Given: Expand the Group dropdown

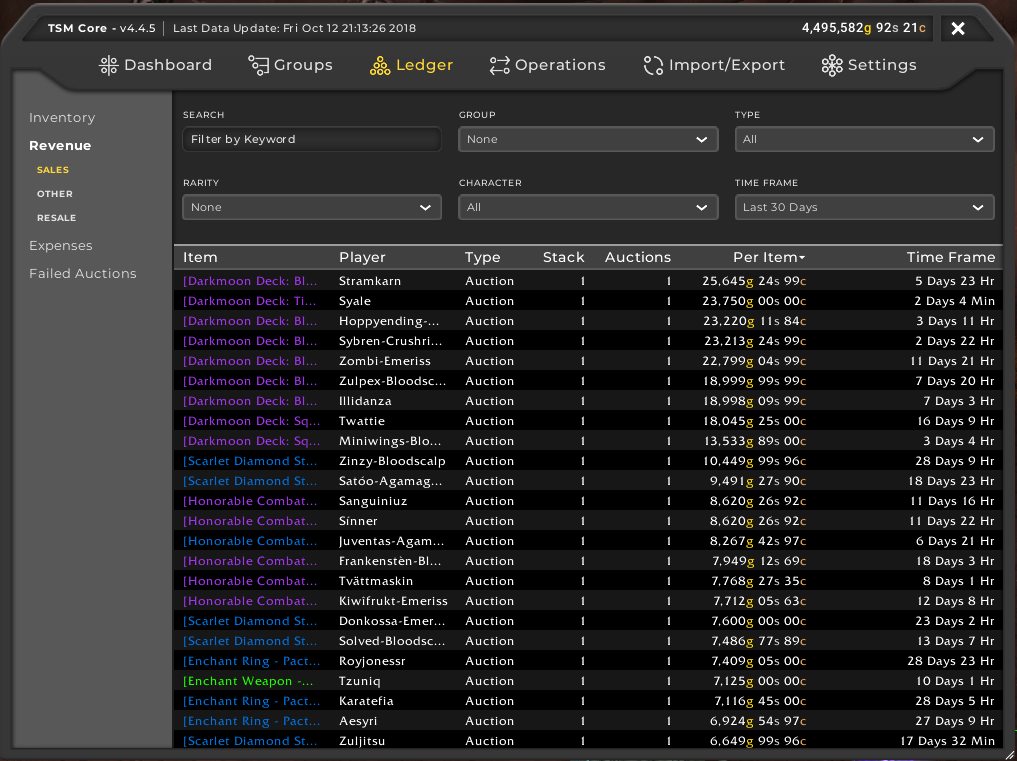Looking at the screenshot, I should pos(588,139).
